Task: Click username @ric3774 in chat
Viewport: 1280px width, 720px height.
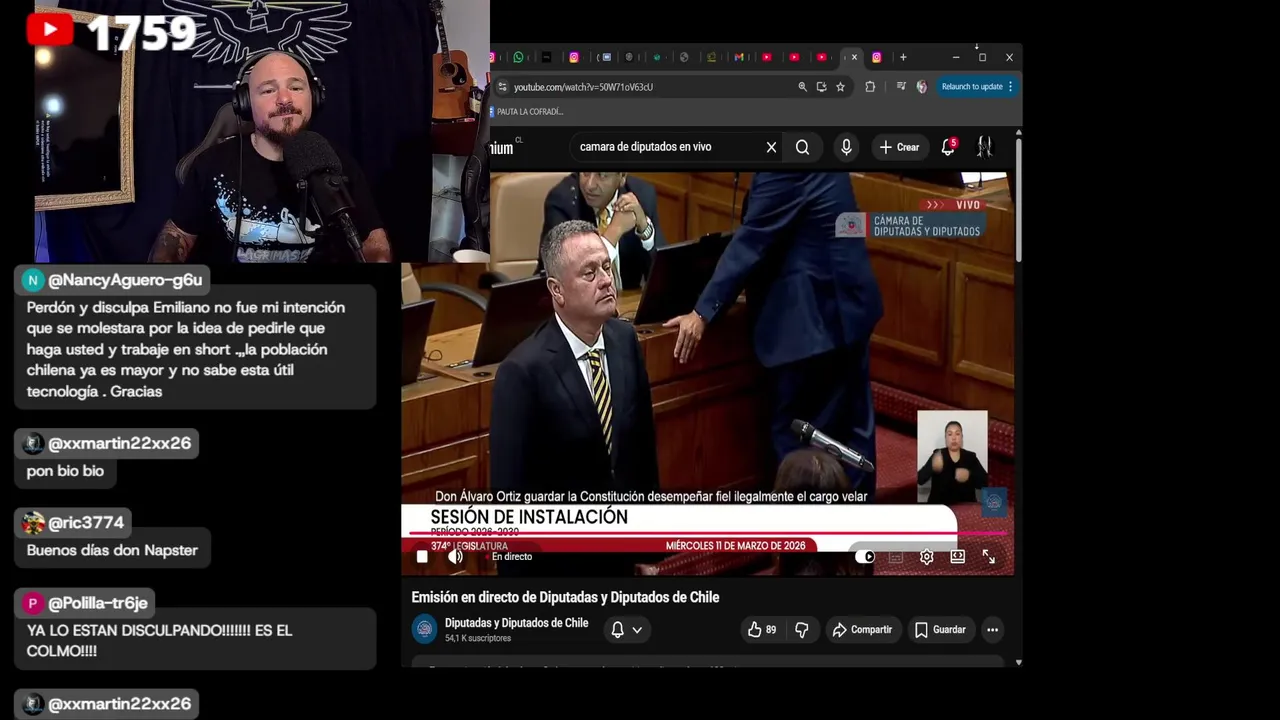Action: (x=86, y=523)
